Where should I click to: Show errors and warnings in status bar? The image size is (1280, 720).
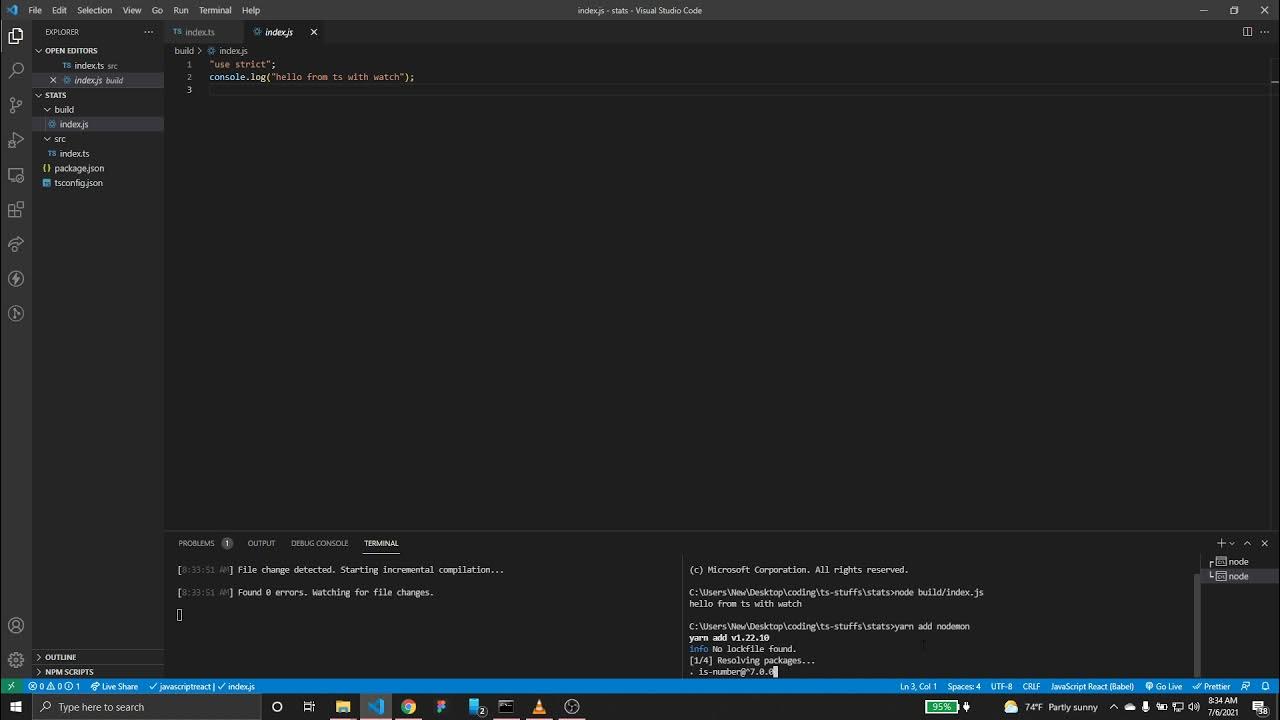[x=54, y=686]
